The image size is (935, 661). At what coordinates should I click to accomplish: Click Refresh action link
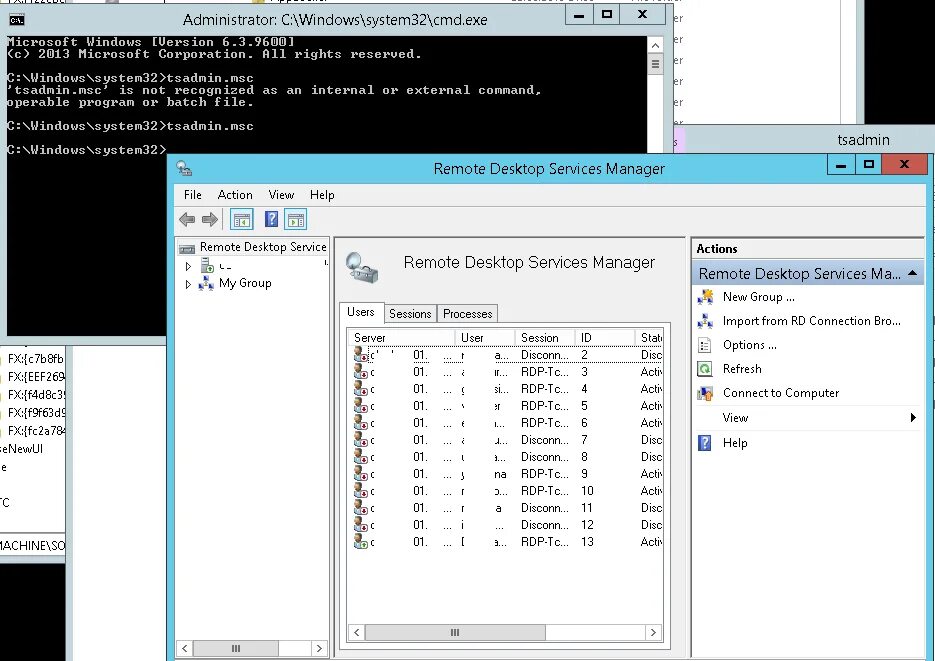[742, 368]
